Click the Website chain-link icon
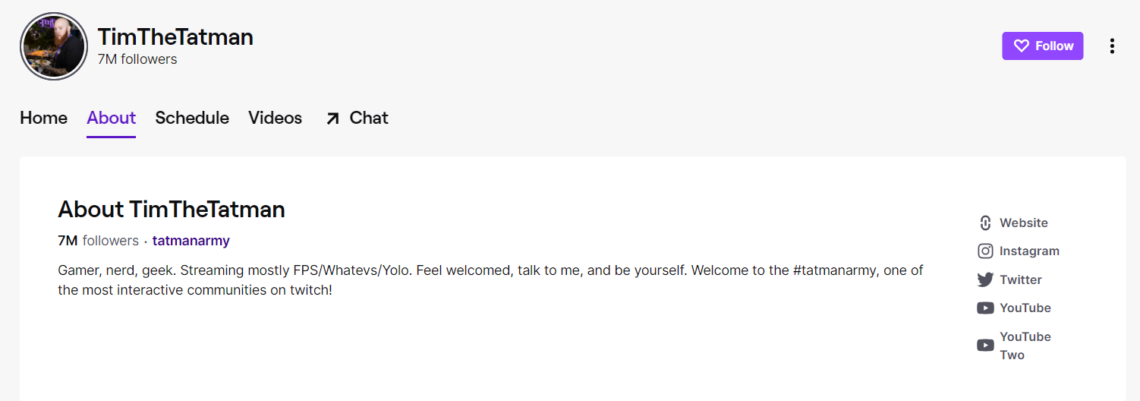 point(985,223)
